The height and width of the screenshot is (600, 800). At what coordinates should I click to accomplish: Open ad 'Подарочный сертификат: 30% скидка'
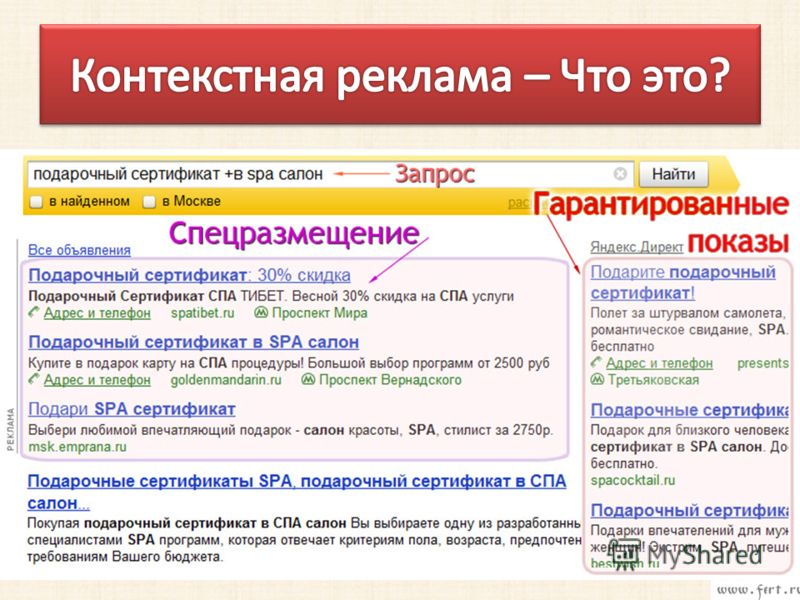click(x=189, y=275)
